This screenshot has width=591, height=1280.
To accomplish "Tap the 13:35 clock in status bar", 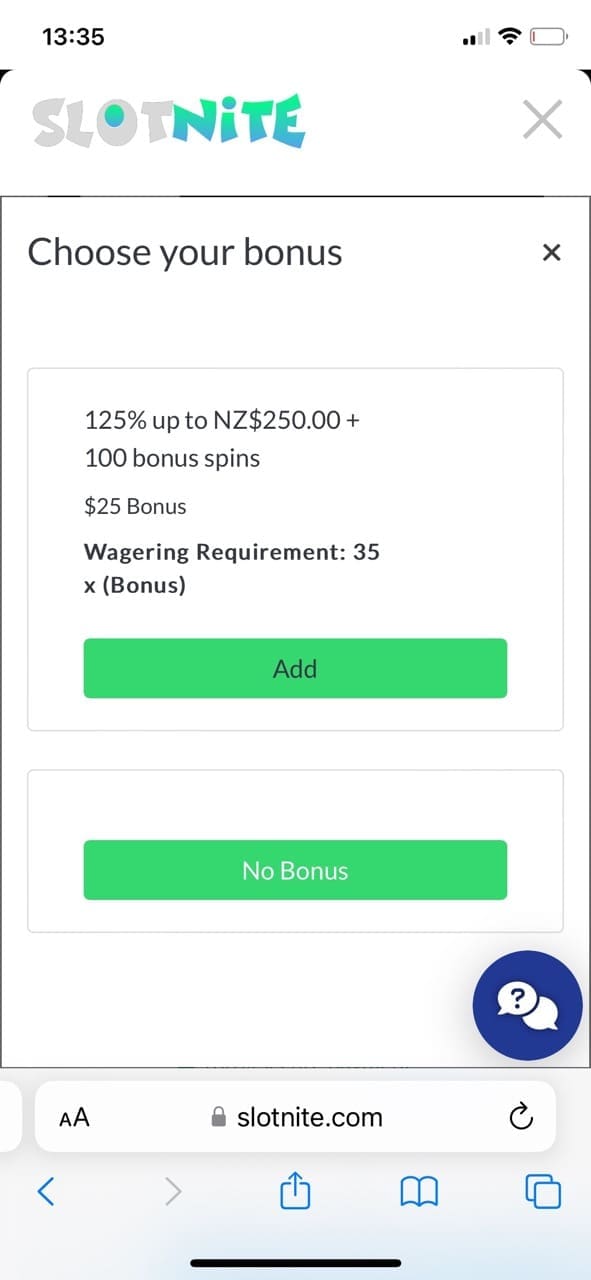I will (x=74, y=37).
